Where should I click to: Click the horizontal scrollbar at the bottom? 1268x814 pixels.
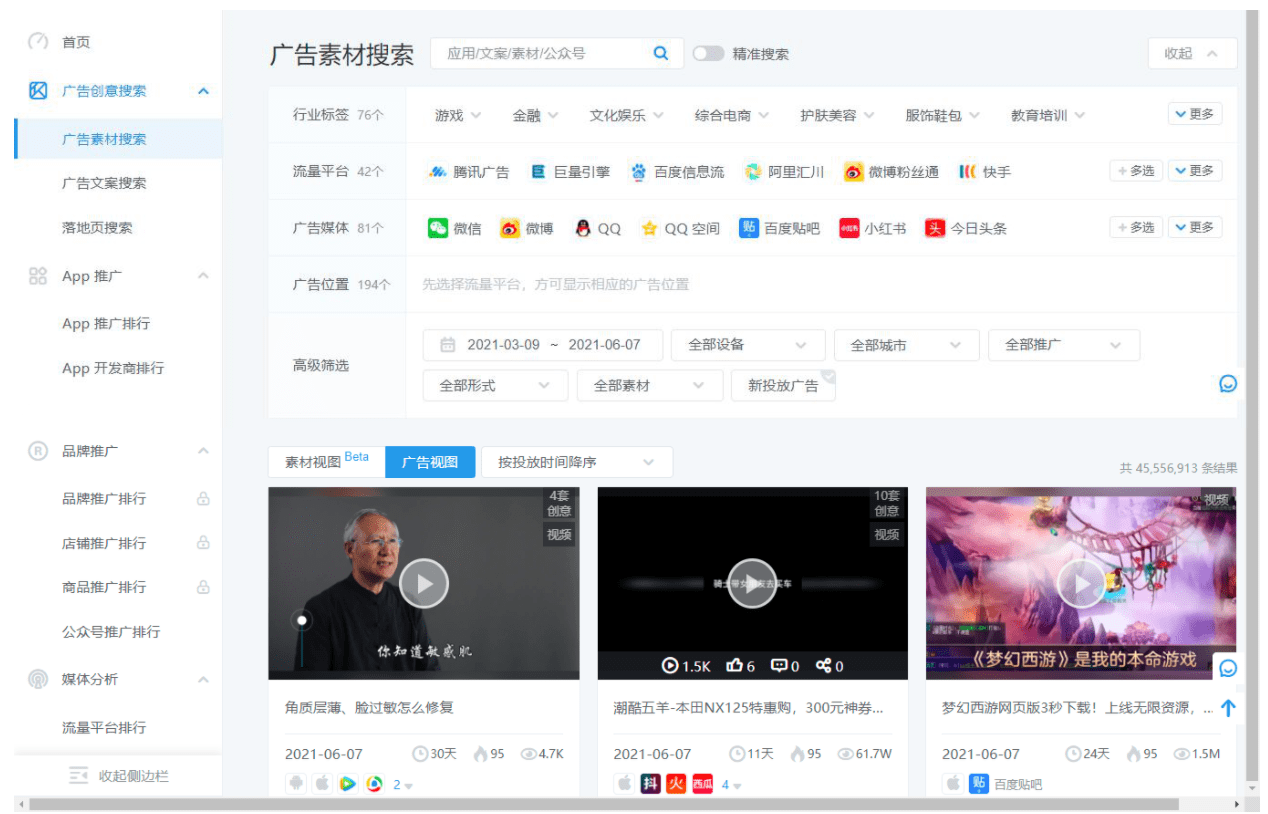(x=603, y=804)
